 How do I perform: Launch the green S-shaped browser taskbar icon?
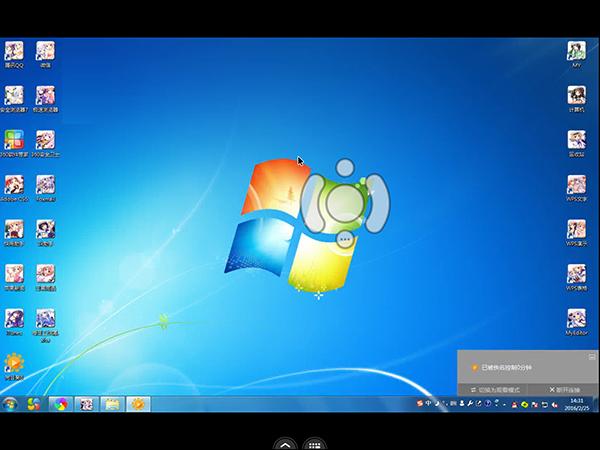(x=34, y=404)
